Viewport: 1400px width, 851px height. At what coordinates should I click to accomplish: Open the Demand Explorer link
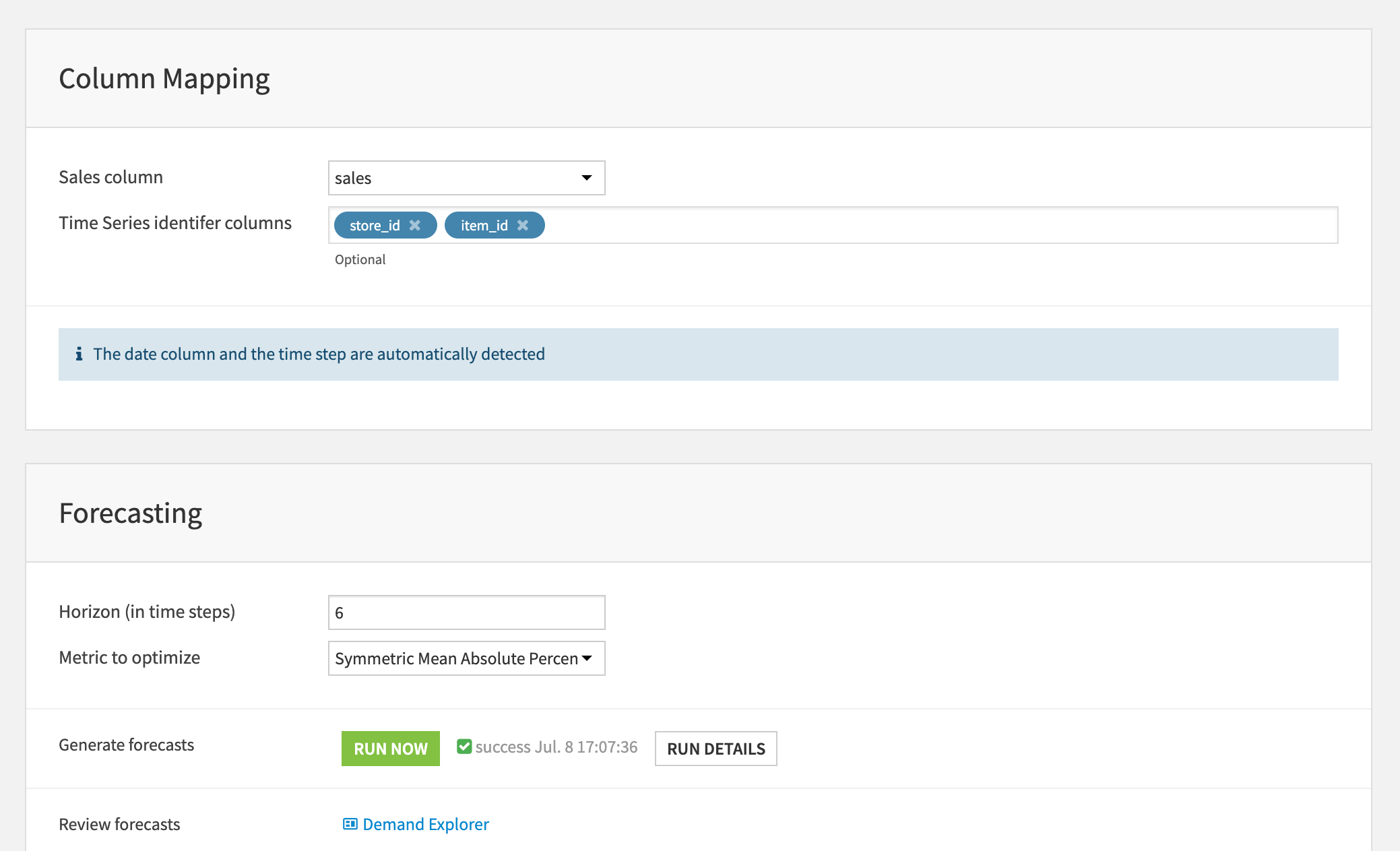pyautogui.click(x=425, y=823)
